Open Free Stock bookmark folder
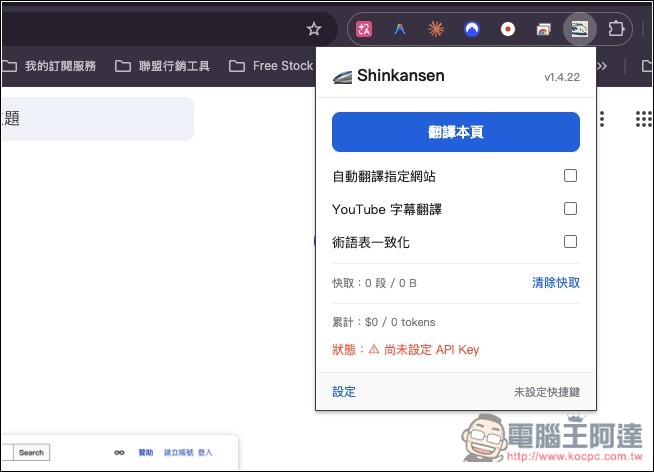 (271, 66)
